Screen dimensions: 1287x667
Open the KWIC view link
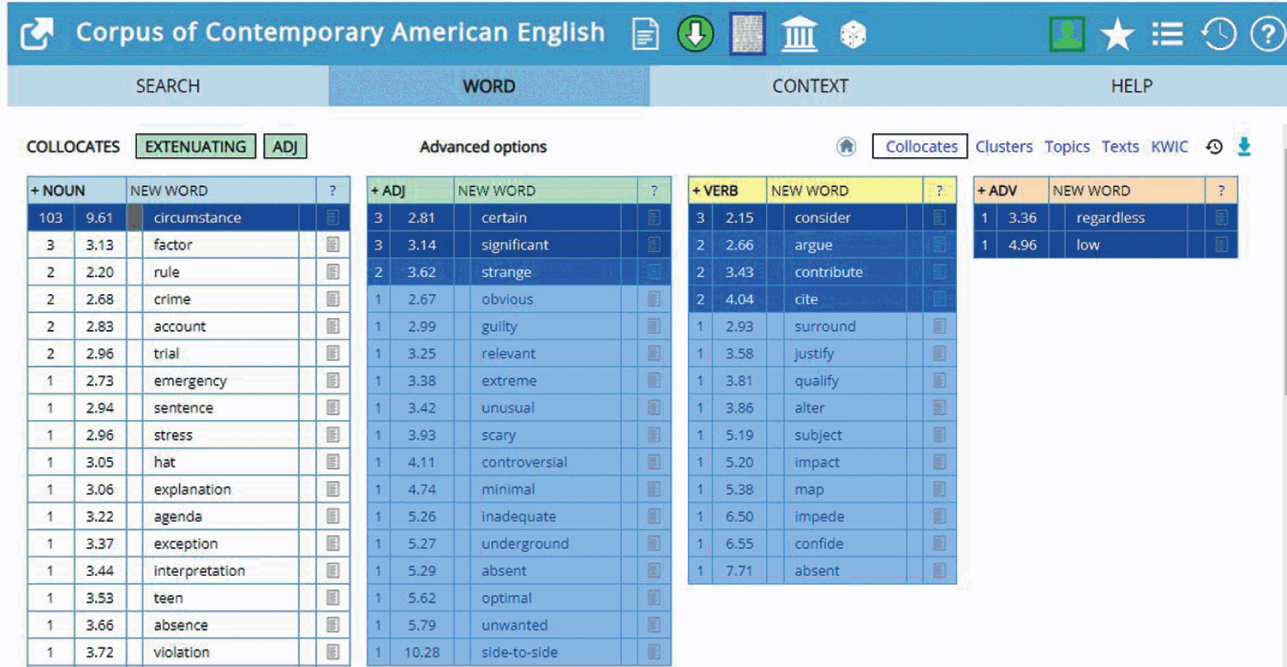tap(1170, 147)
